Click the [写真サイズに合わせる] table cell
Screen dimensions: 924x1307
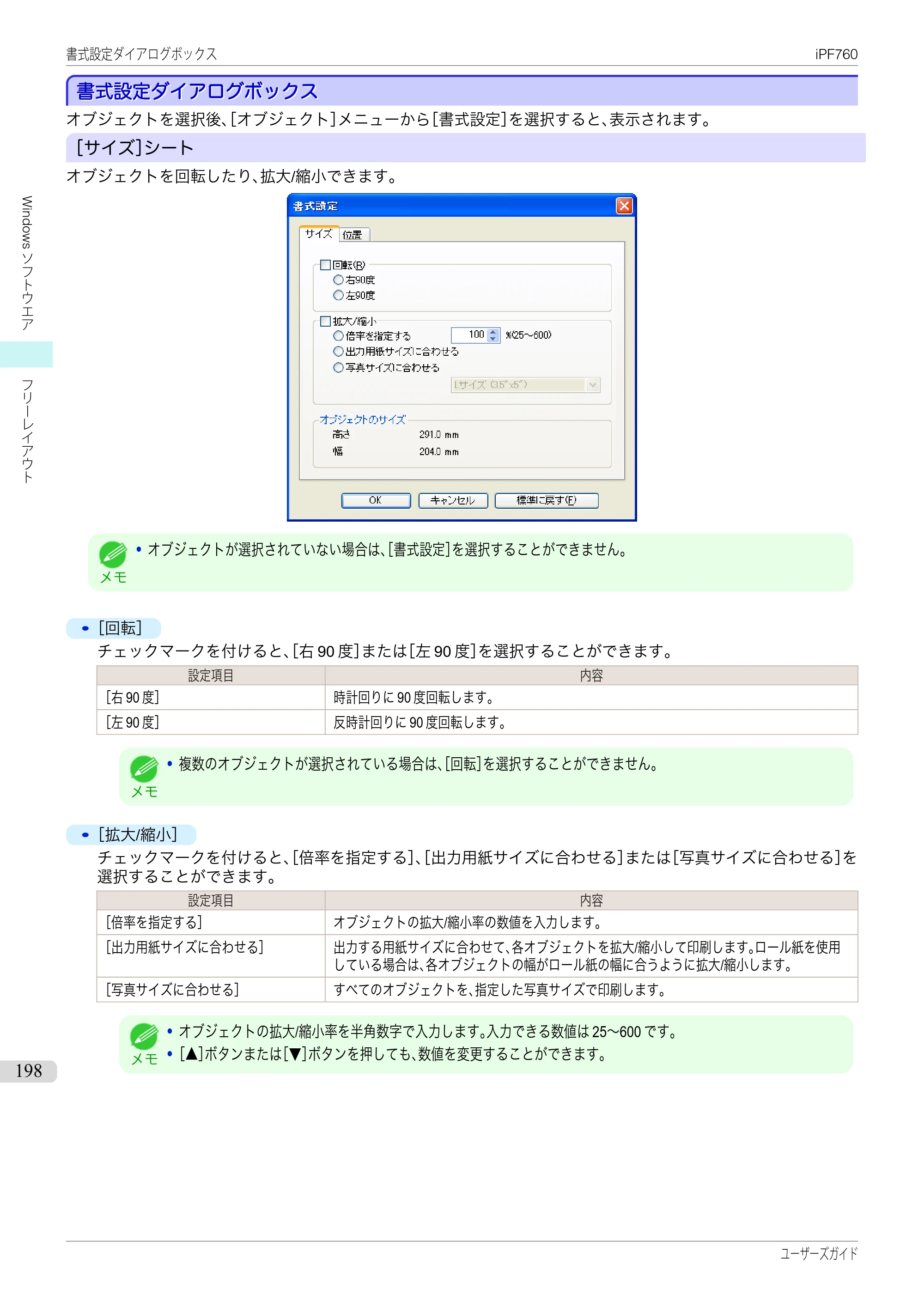[211, 990]
